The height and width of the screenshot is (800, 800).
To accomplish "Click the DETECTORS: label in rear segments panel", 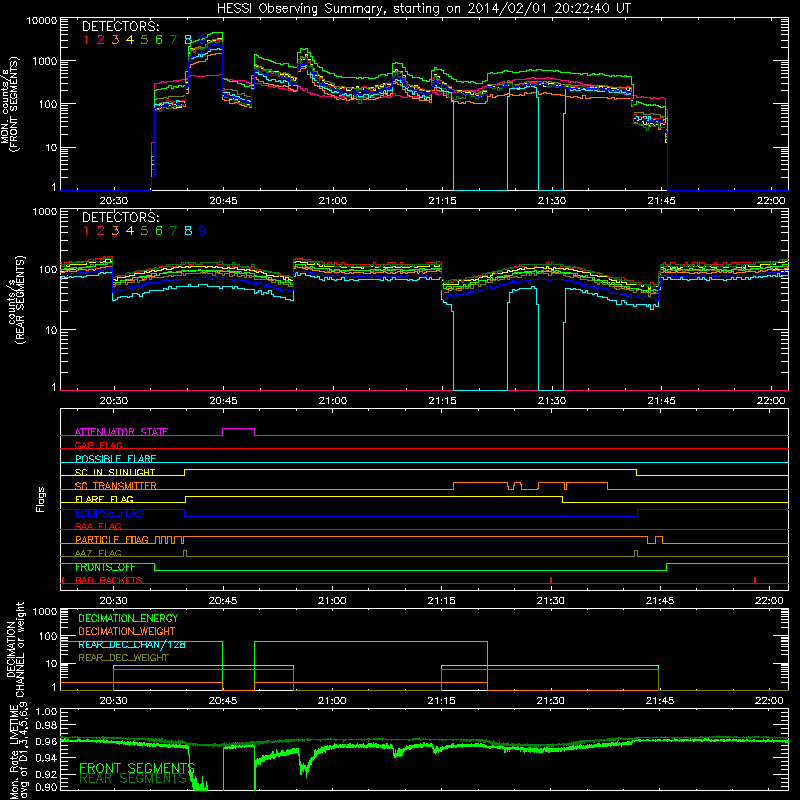I will [120, 217].
